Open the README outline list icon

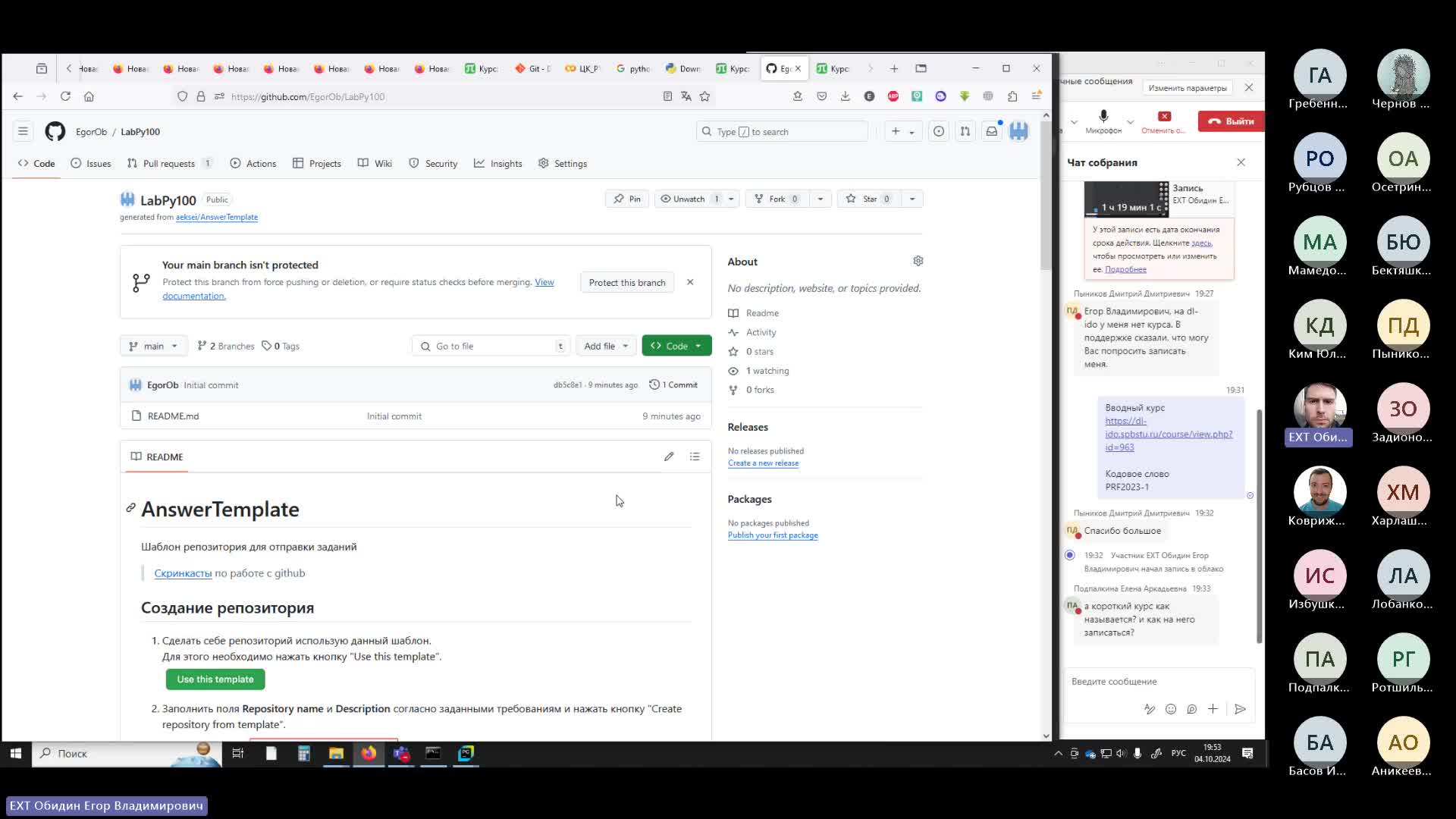[695, 457]
